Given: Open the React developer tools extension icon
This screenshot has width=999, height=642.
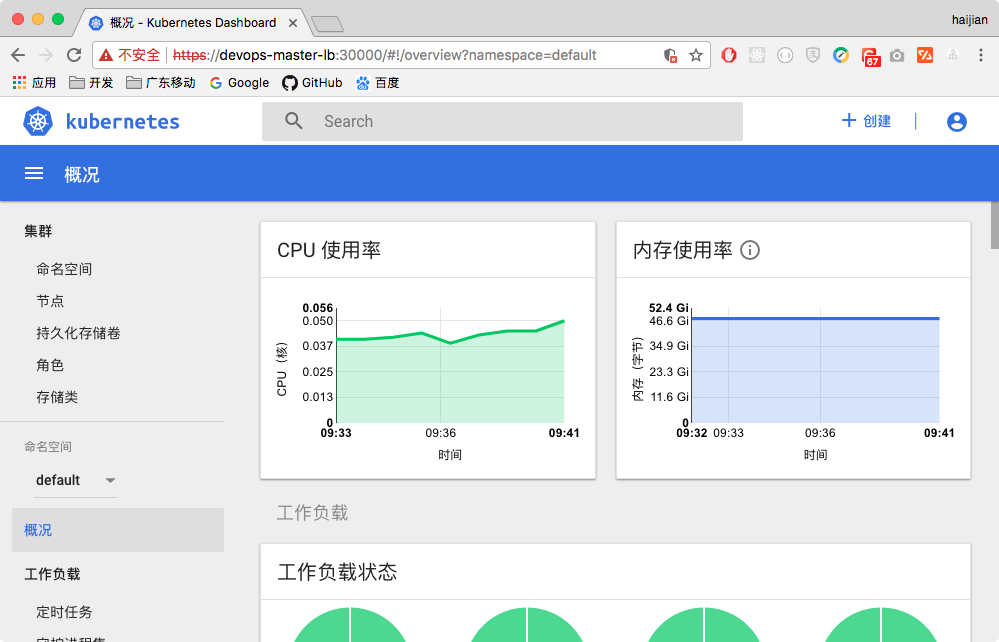Looking at the screenshot, I should 757,55.
